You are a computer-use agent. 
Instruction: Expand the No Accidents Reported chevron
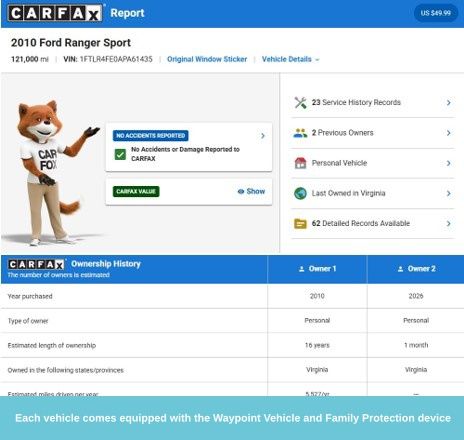point(263,136)
